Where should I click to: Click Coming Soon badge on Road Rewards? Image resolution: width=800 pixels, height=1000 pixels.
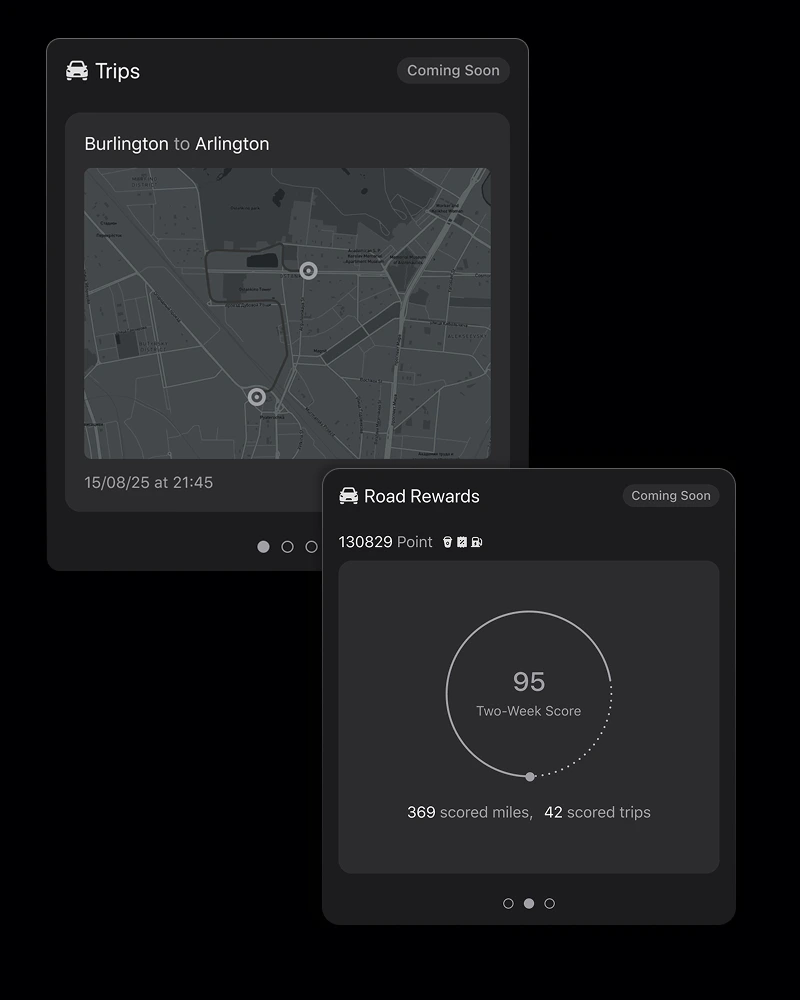pos(670,496)
